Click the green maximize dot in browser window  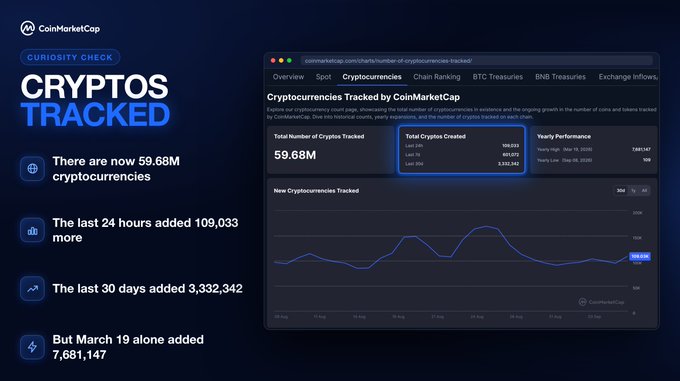(289, 61)
